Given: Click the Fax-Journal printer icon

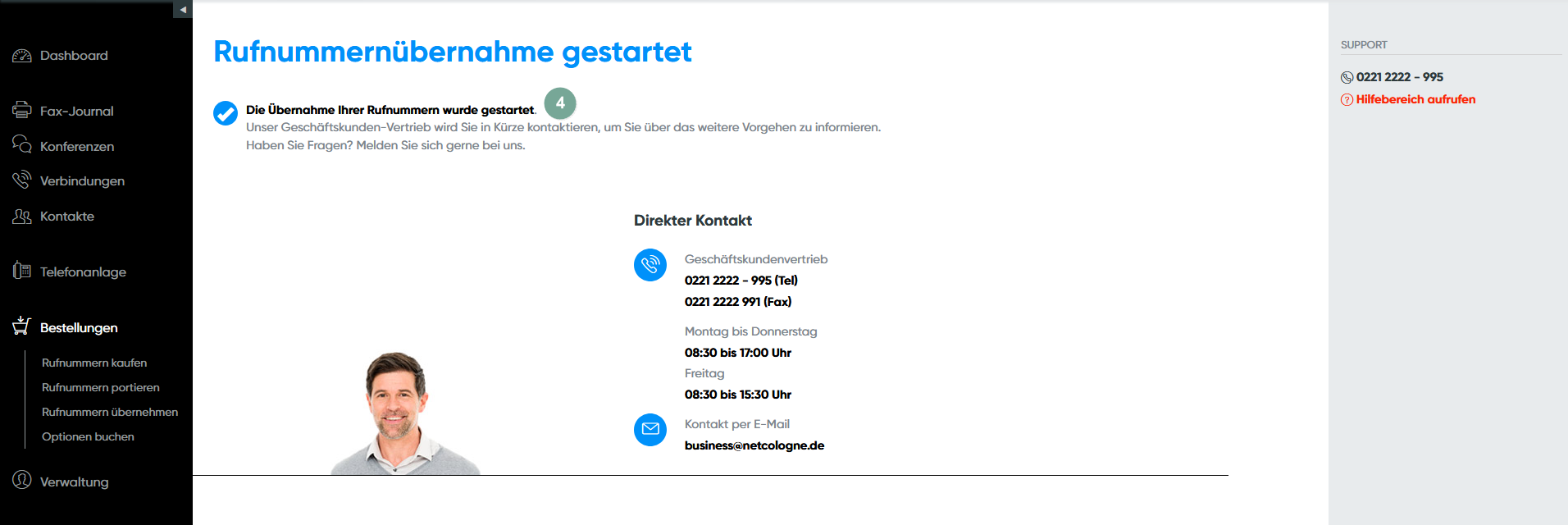Looking at the screenshot, I should click(x=22, y=110).
